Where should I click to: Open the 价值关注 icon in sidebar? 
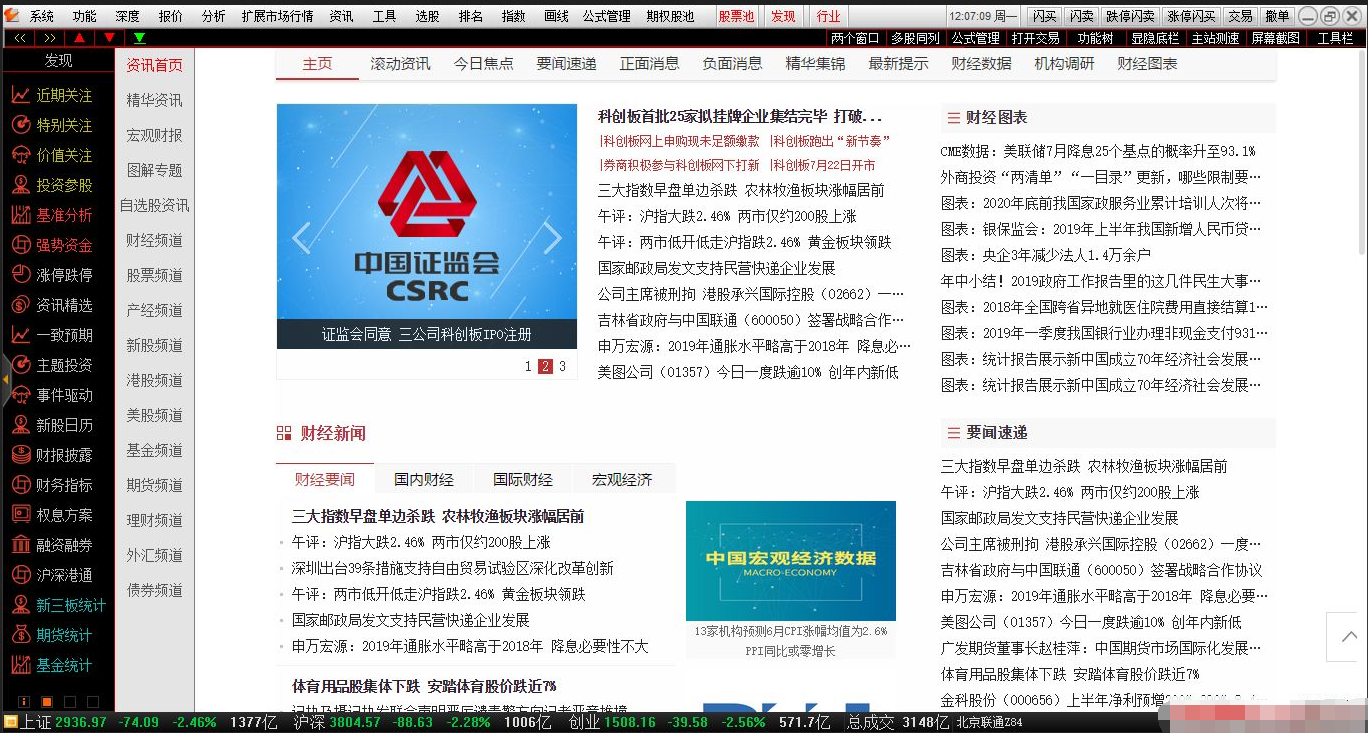20,155
